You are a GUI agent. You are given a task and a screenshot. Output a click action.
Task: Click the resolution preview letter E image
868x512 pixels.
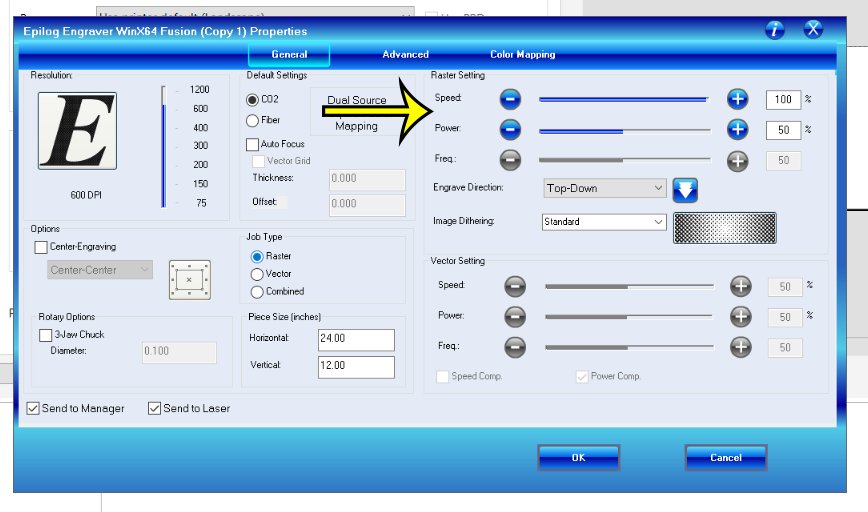click(77, 131)
